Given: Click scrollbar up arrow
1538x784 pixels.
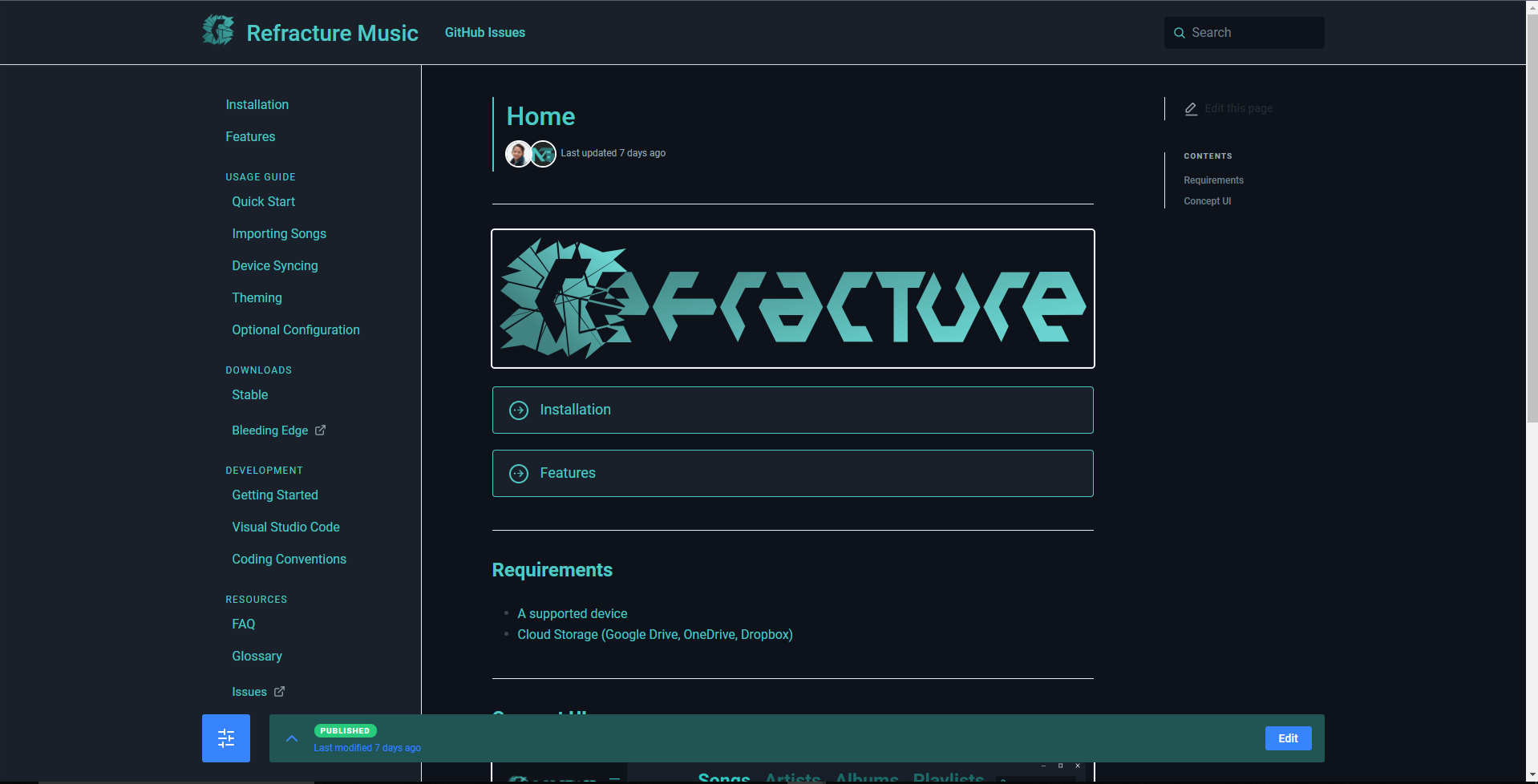Looking at the screenshot, I should point(1532,6).
